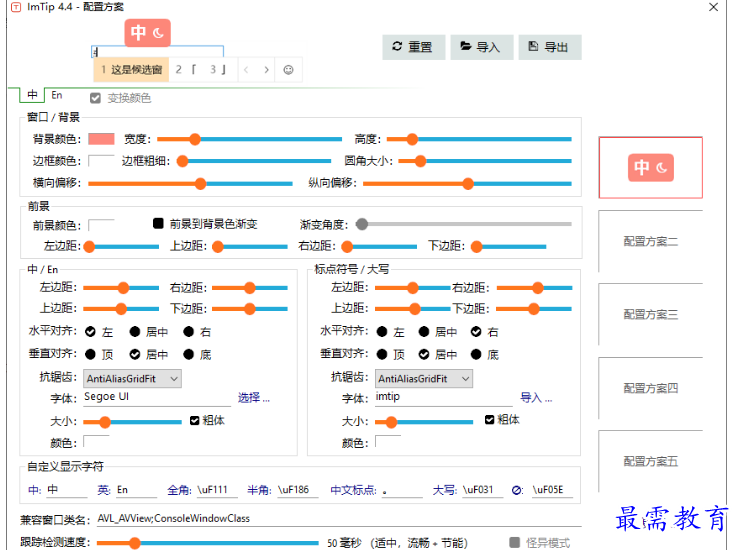Select 左 horizontal alignment in 中/En section

click(x=91, y=332)
